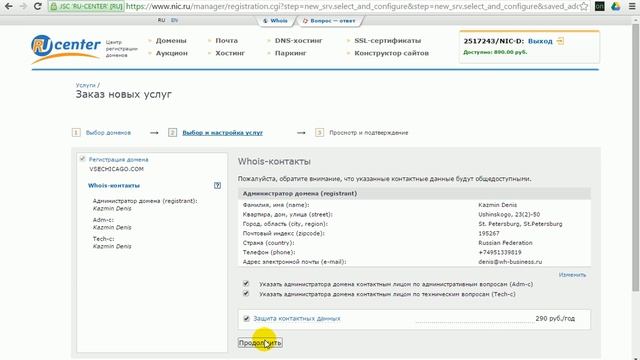Toggle the Tech-c contact checkbox

tap(246, 293)
